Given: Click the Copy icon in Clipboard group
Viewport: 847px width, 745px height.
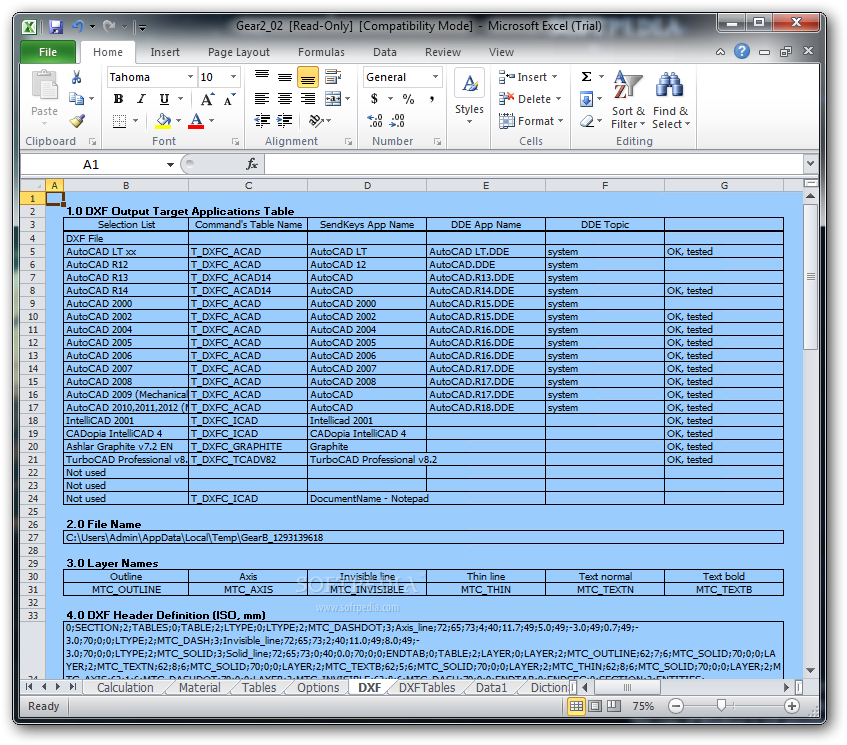Looking at the screenshot, I should [77, 98].
